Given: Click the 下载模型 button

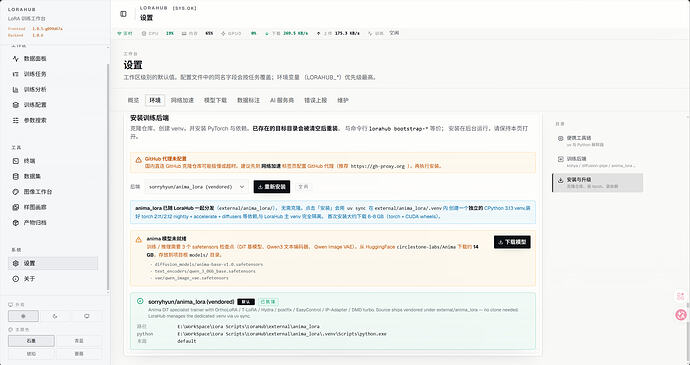Looking at the screenshot, I should [512, 242].
